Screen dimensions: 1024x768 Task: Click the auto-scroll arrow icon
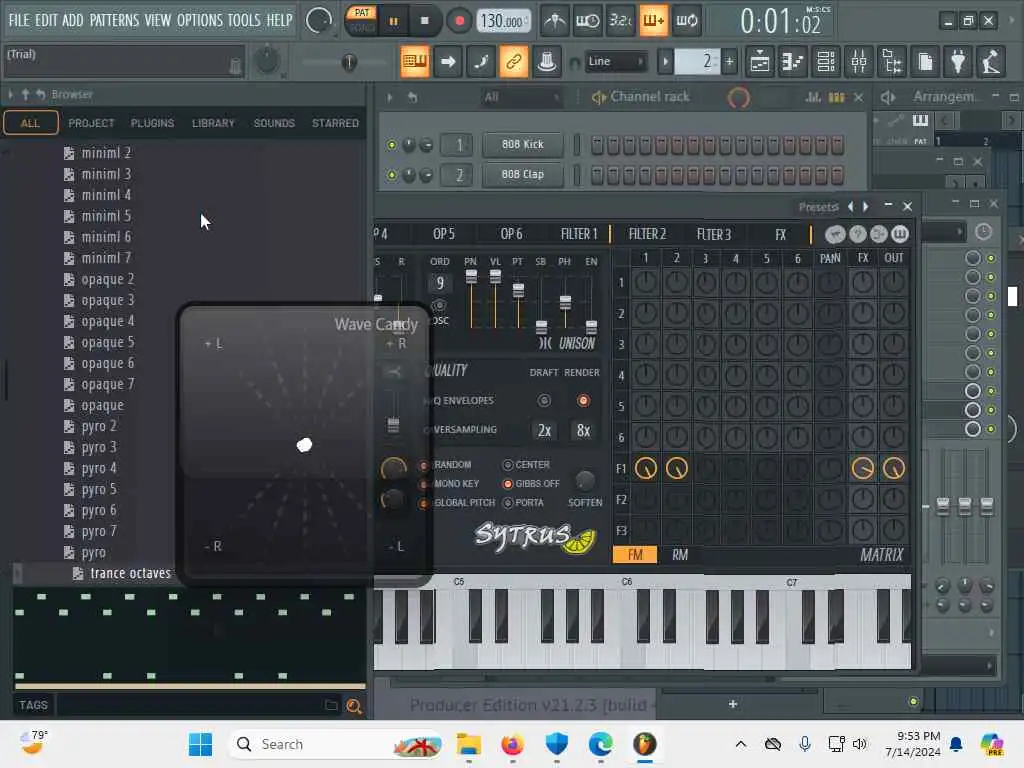pos(448,62)
